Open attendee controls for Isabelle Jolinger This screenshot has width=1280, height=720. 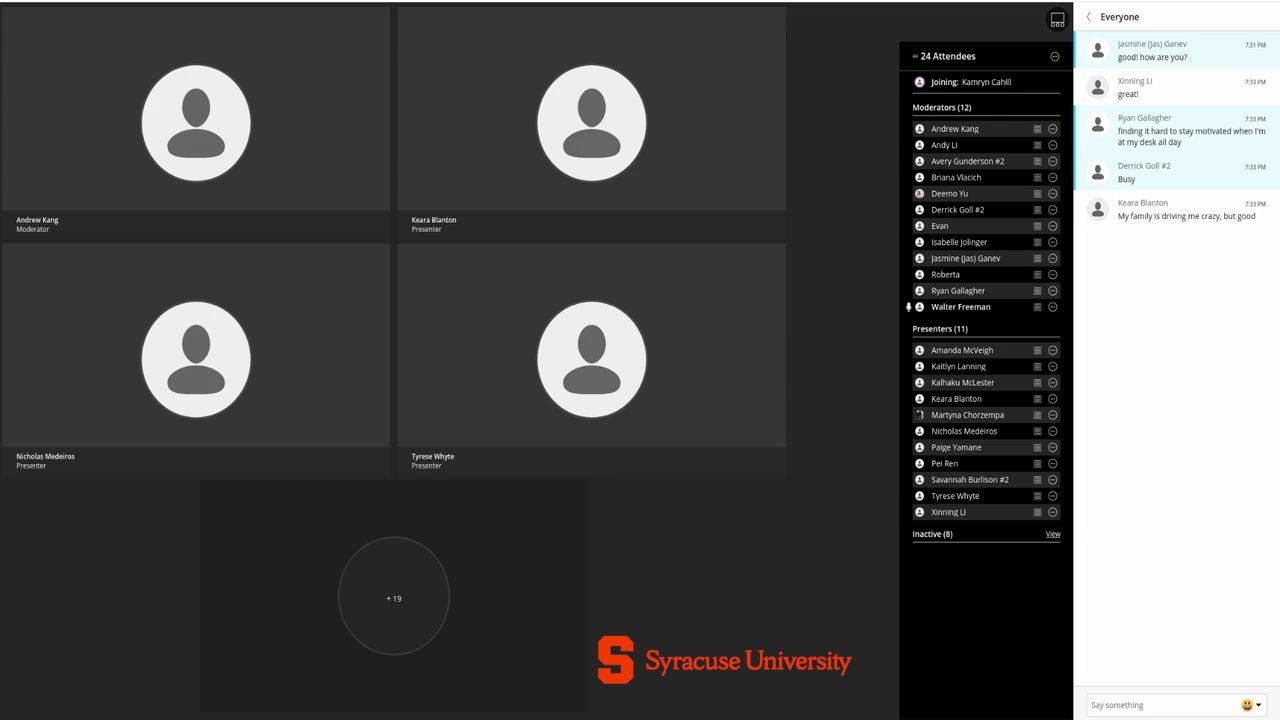click(x=1053, y=242)
